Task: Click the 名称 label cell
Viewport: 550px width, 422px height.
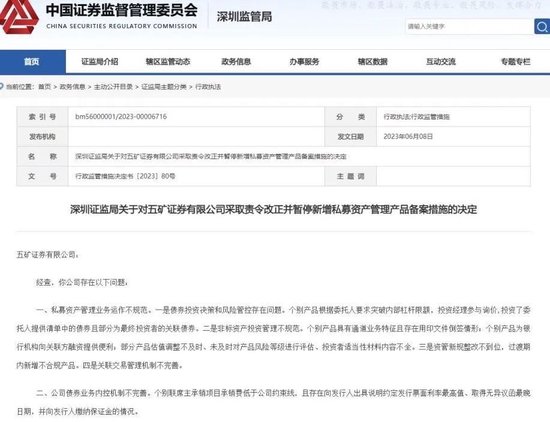Action: [42, 156]
